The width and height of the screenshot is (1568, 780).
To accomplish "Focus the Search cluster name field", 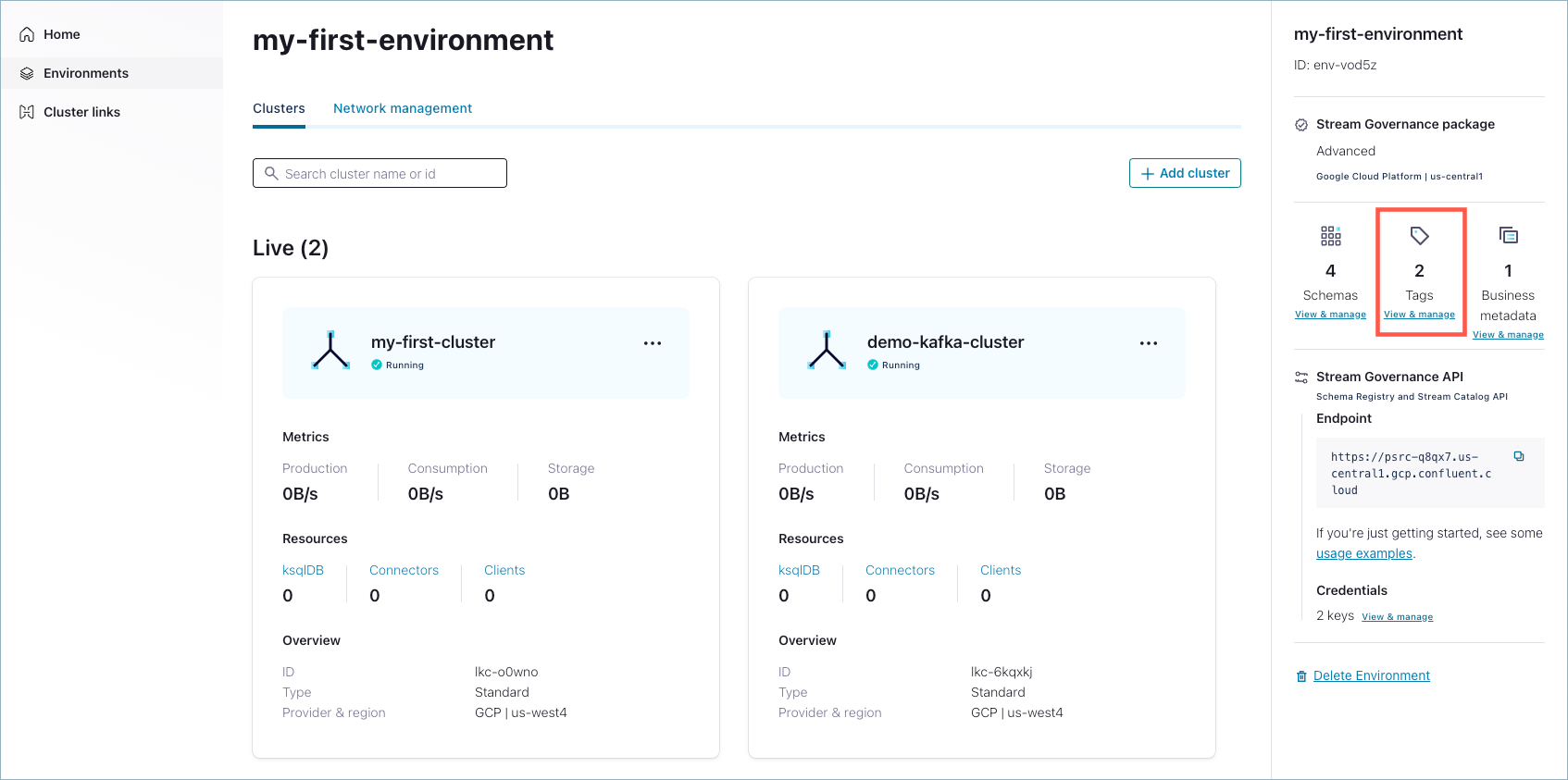I will point(380,173).
